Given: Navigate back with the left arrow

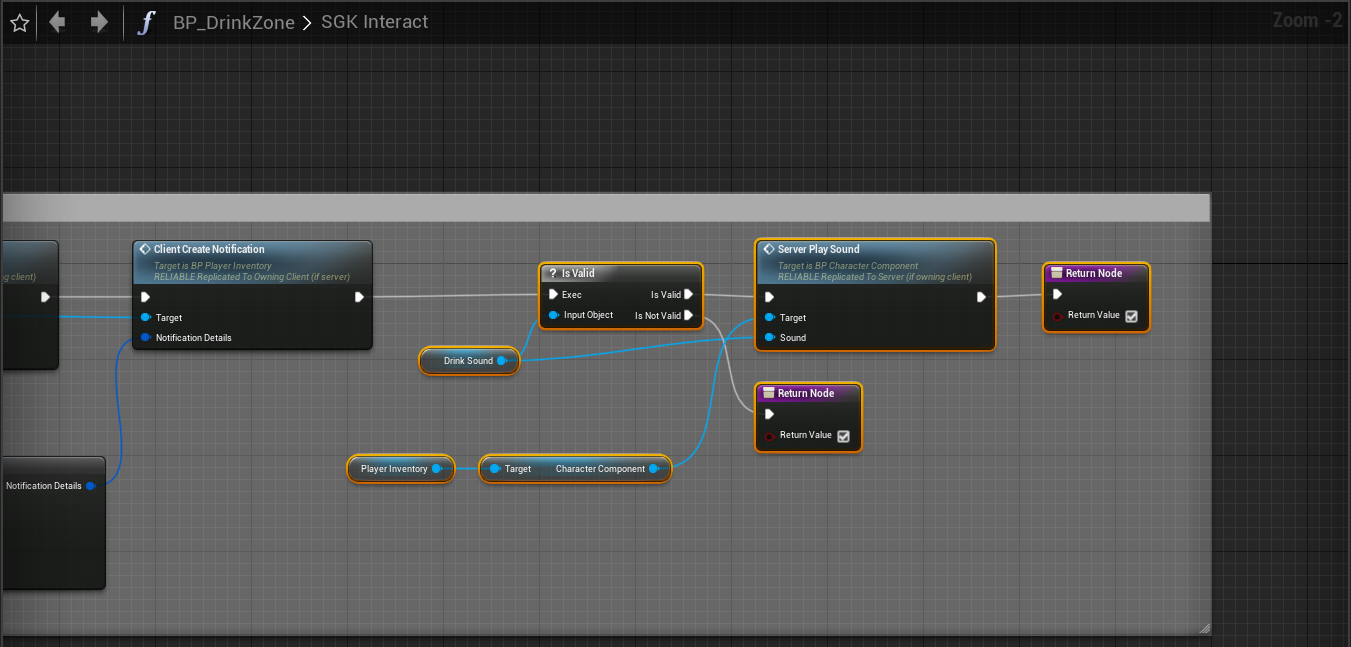Looking at the screenshot, I should click(x=57, y=22).
